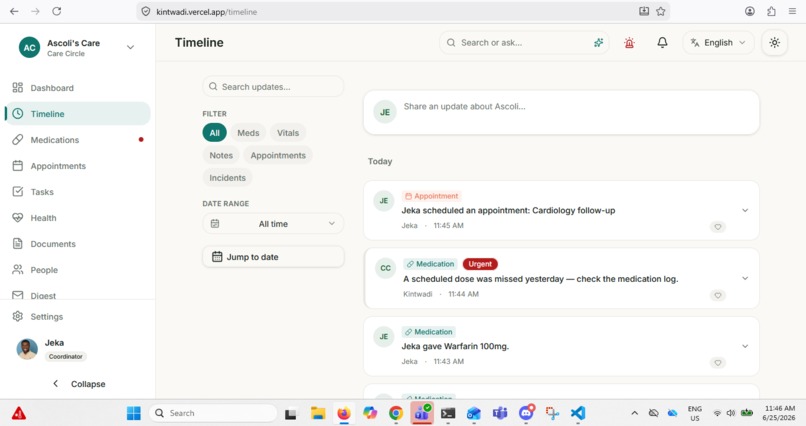Open the notifications bell

click(x=663, y=43)
